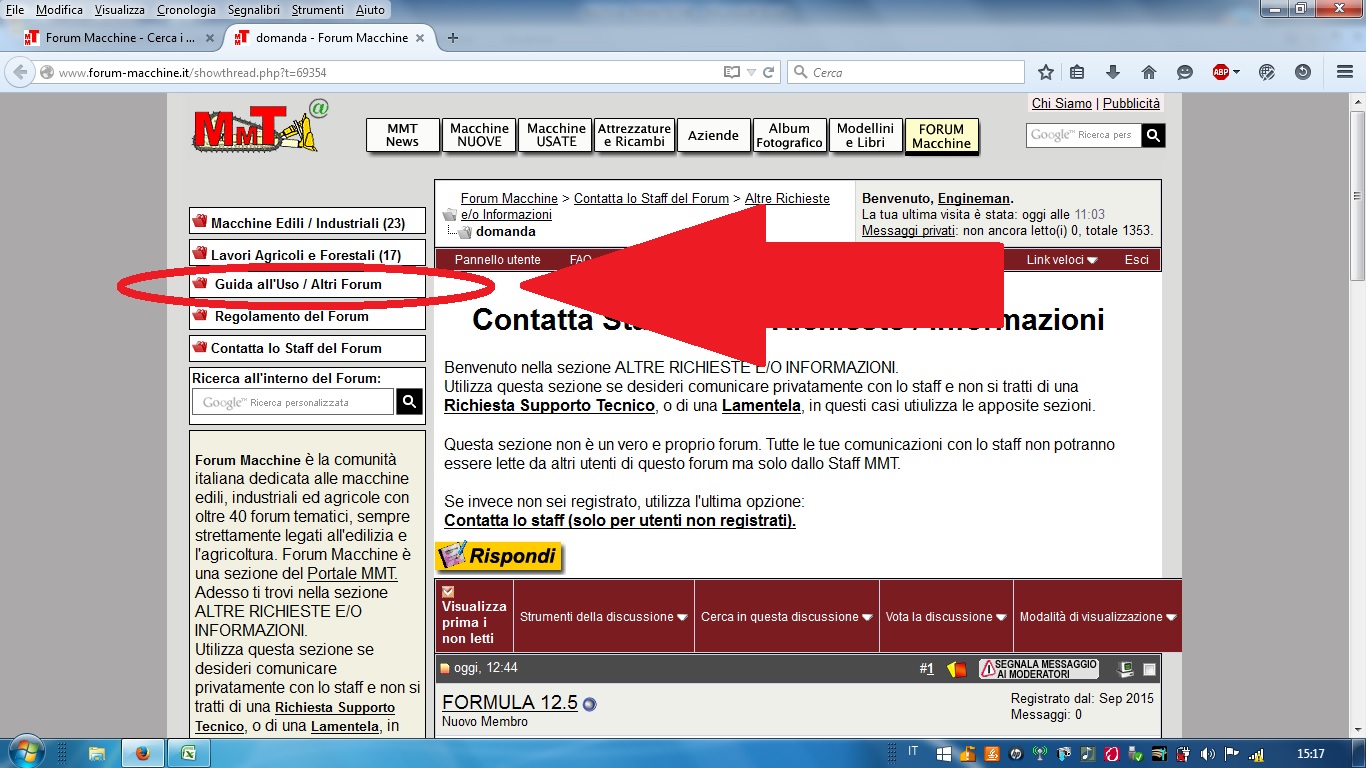The width and height of the screenshot is (1366, 768).
Task: Open the downloads arrow icon
Action: (x=1112, y=72)
